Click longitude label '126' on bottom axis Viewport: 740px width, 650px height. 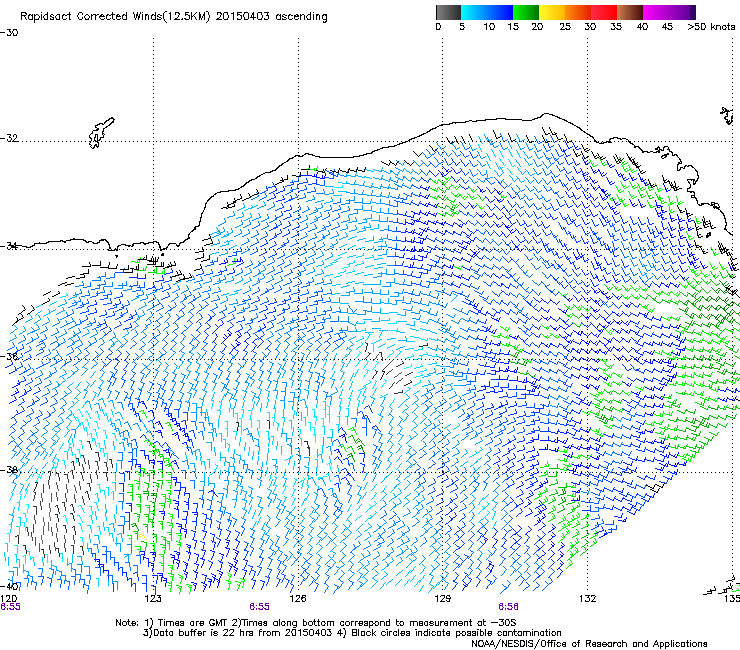pyautogui.click(x=298, y=599)
